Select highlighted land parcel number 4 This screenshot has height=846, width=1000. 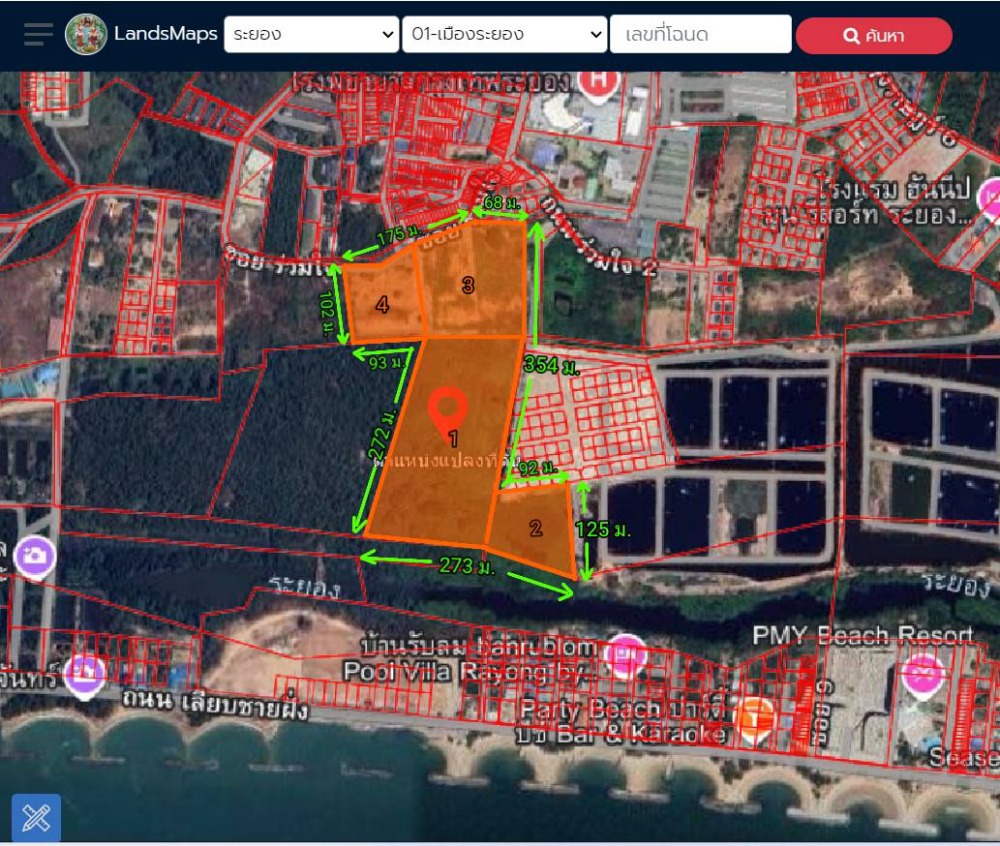coord(382,304)
